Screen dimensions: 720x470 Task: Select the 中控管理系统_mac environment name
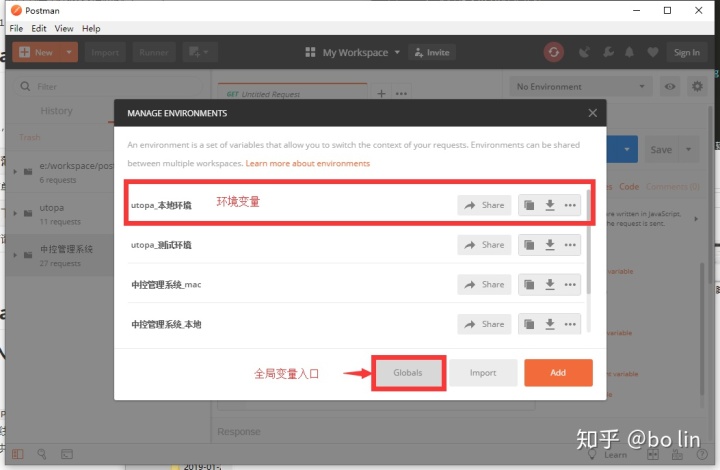click(166, 285)
